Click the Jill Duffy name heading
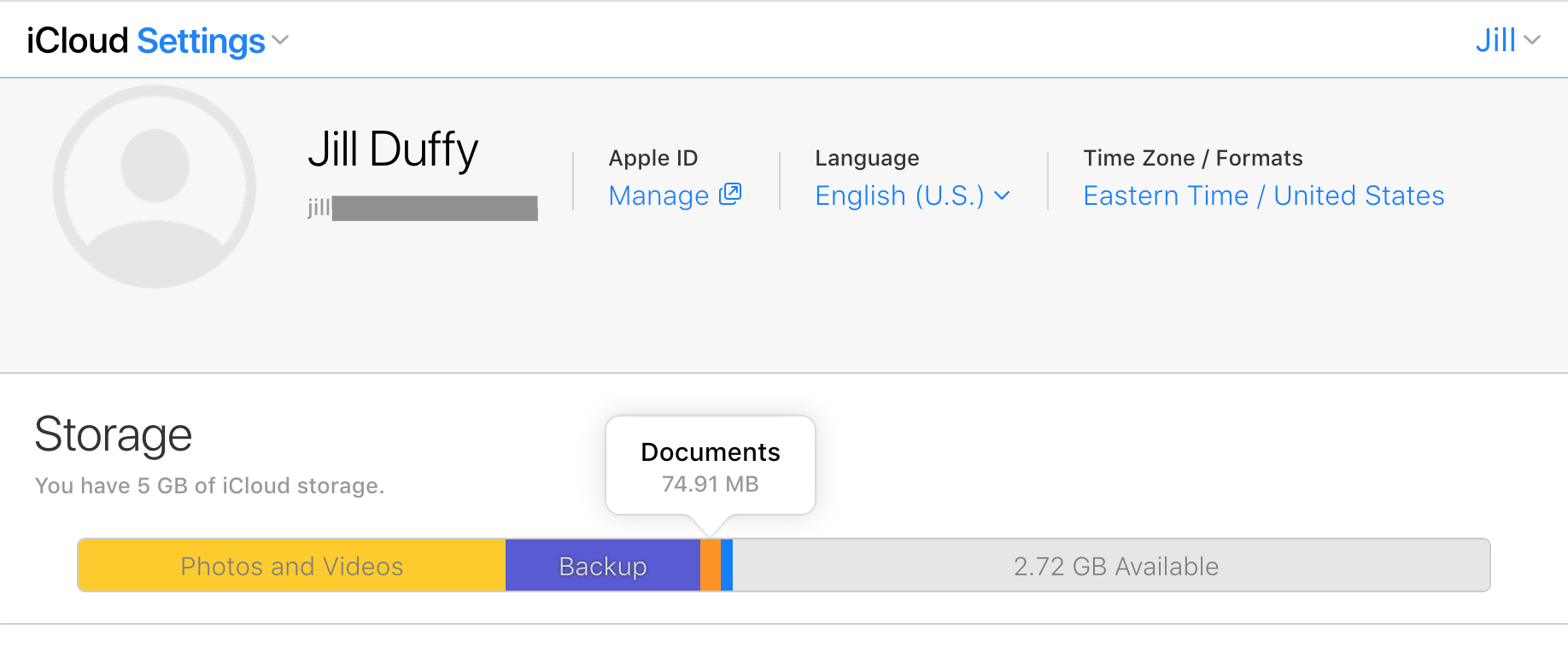The height and width of the screenshot is (664, 1568). tap(393, 150)
